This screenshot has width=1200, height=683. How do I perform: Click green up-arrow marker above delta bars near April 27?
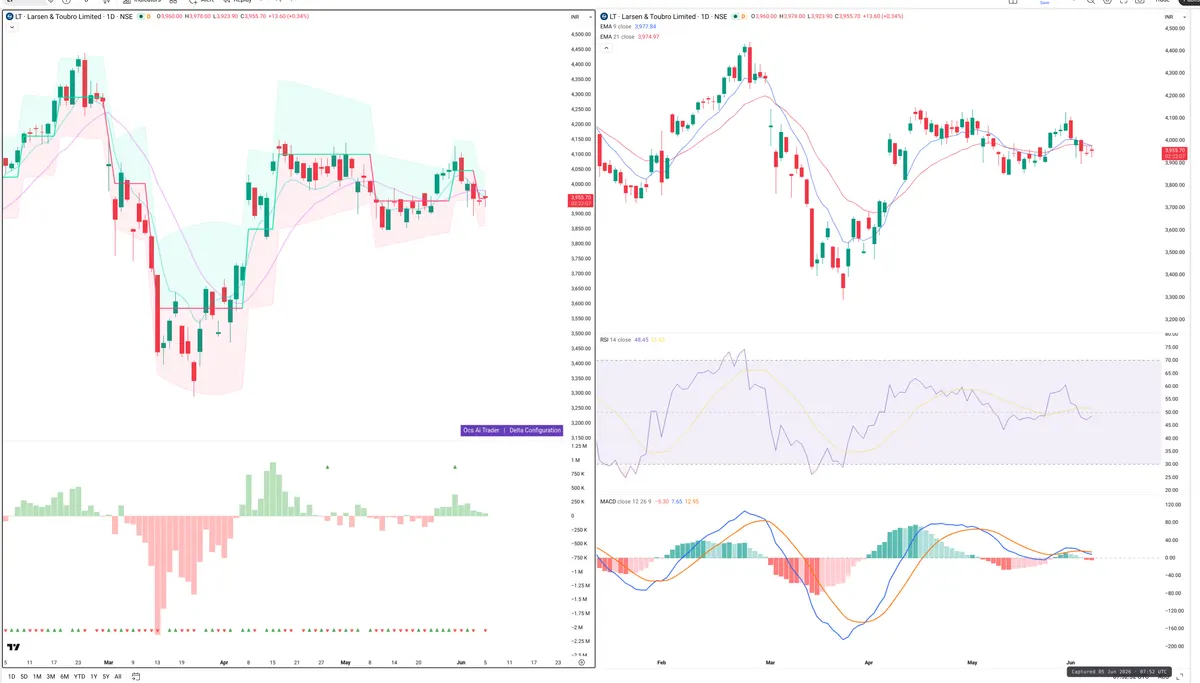(328, 467)
